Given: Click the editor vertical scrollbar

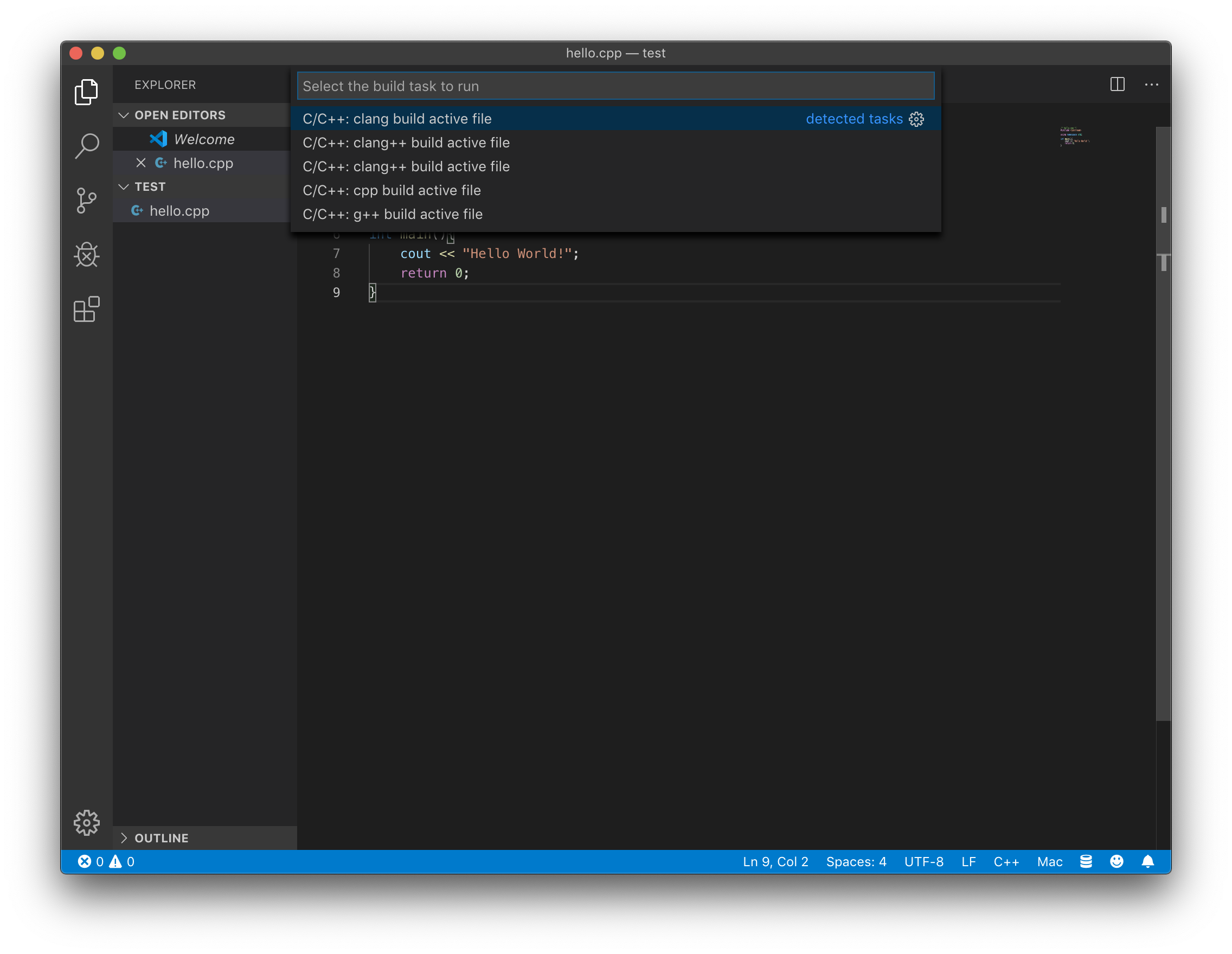Looking at the screenshot, I should (1163, 423).
